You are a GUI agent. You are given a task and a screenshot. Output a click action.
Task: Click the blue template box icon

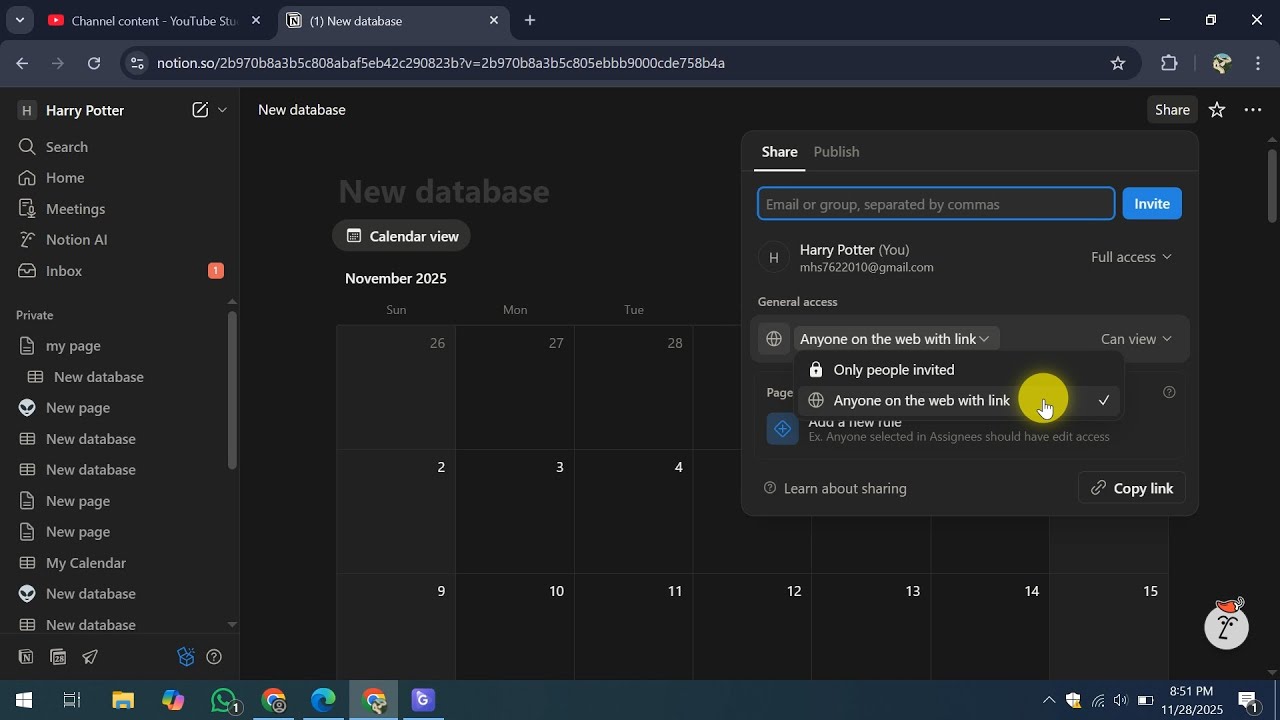(185, 657)
